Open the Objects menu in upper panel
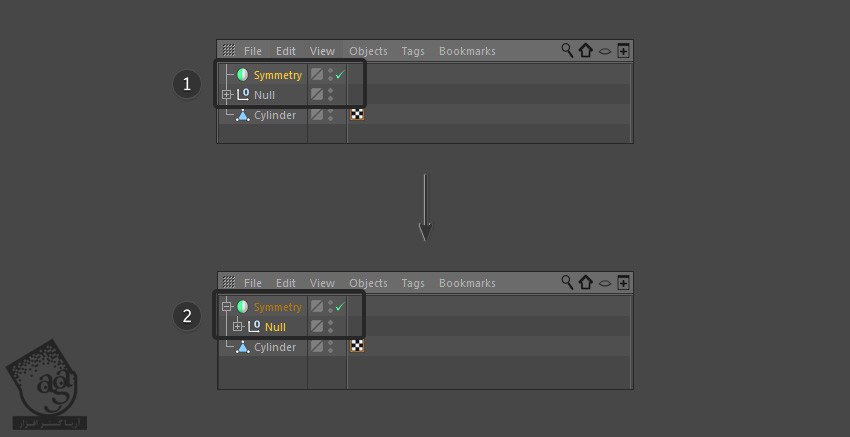 point(368,51)
